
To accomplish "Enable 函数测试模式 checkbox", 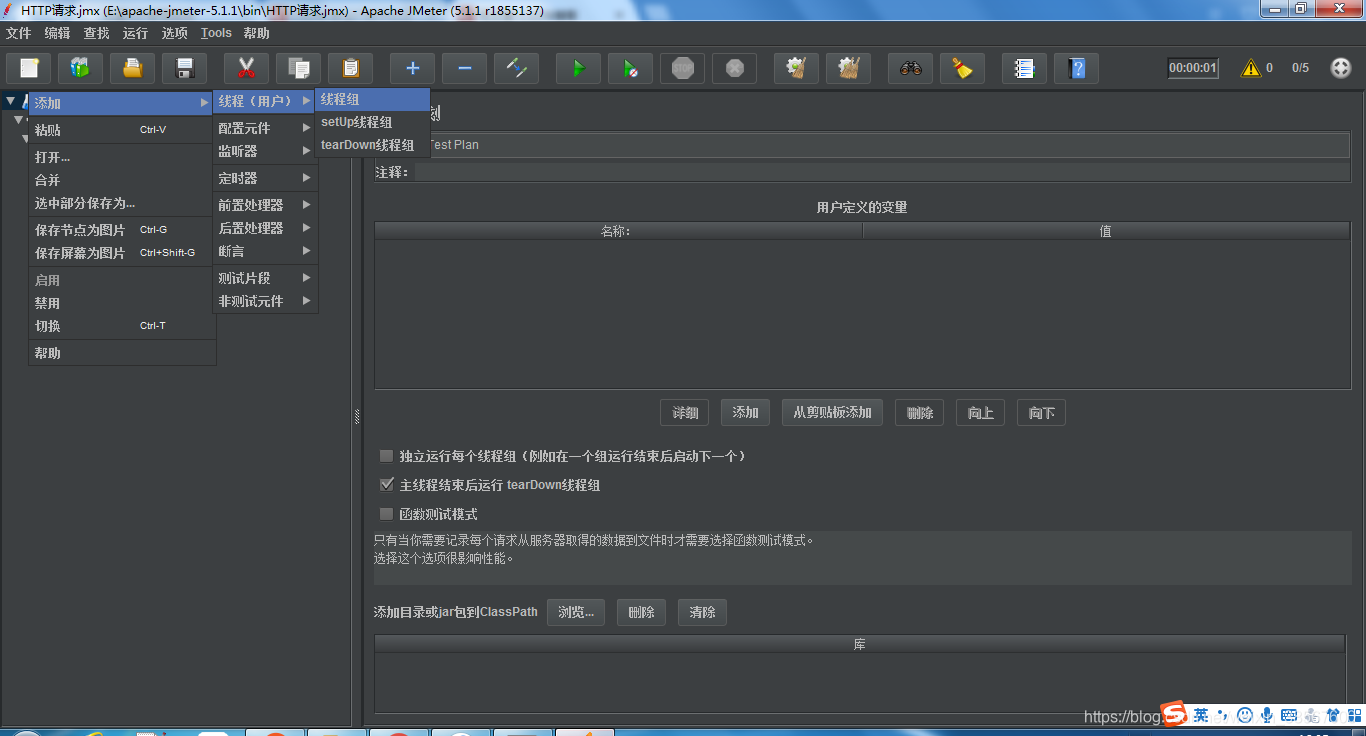I will [386, 514].
